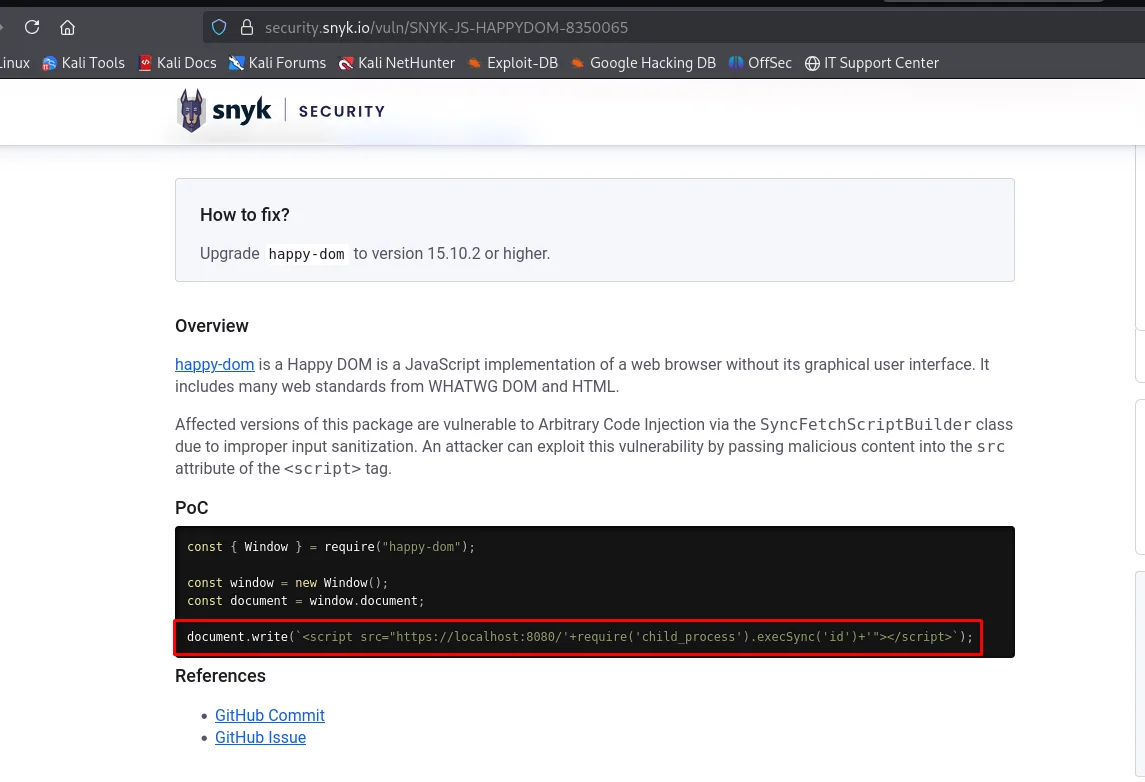Click the require("happy-dom") code line
The image size is (1145, 782).
(x=331, y=547)
